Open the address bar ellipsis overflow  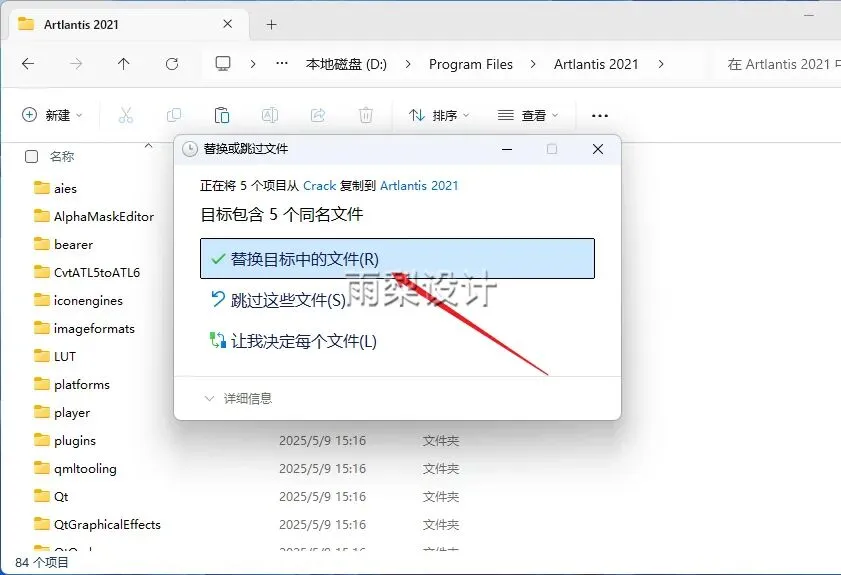click(x=282, y=64)
